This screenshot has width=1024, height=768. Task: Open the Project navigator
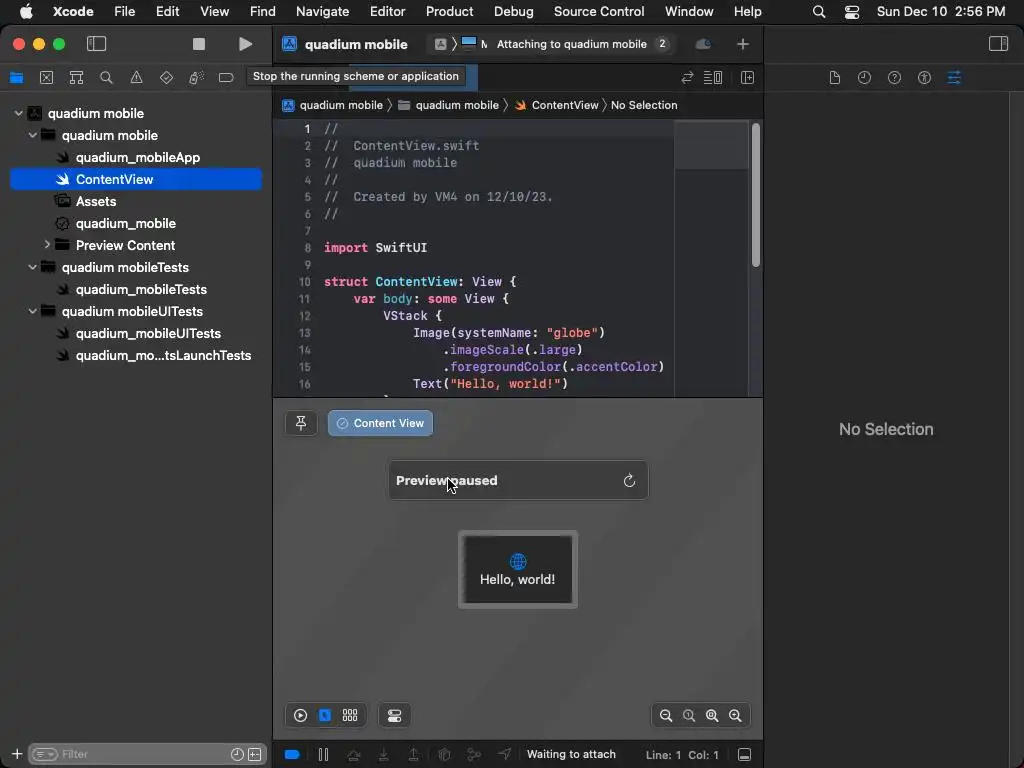(16, 78)
